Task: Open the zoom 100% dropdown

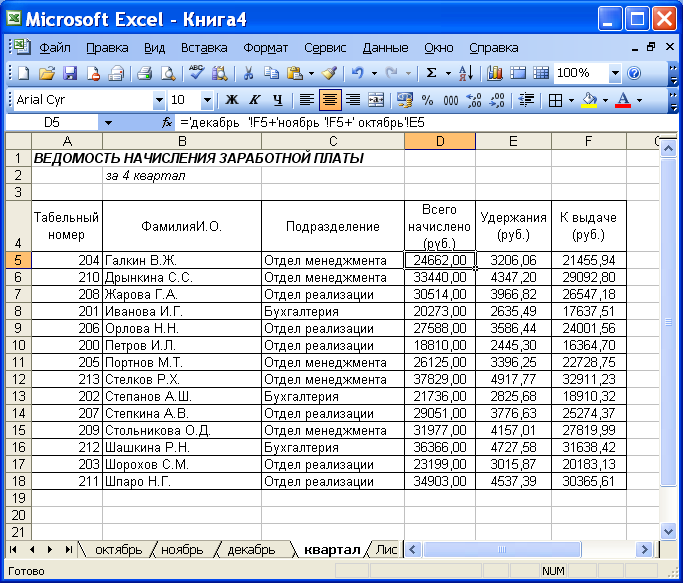Action: [615, 73]
